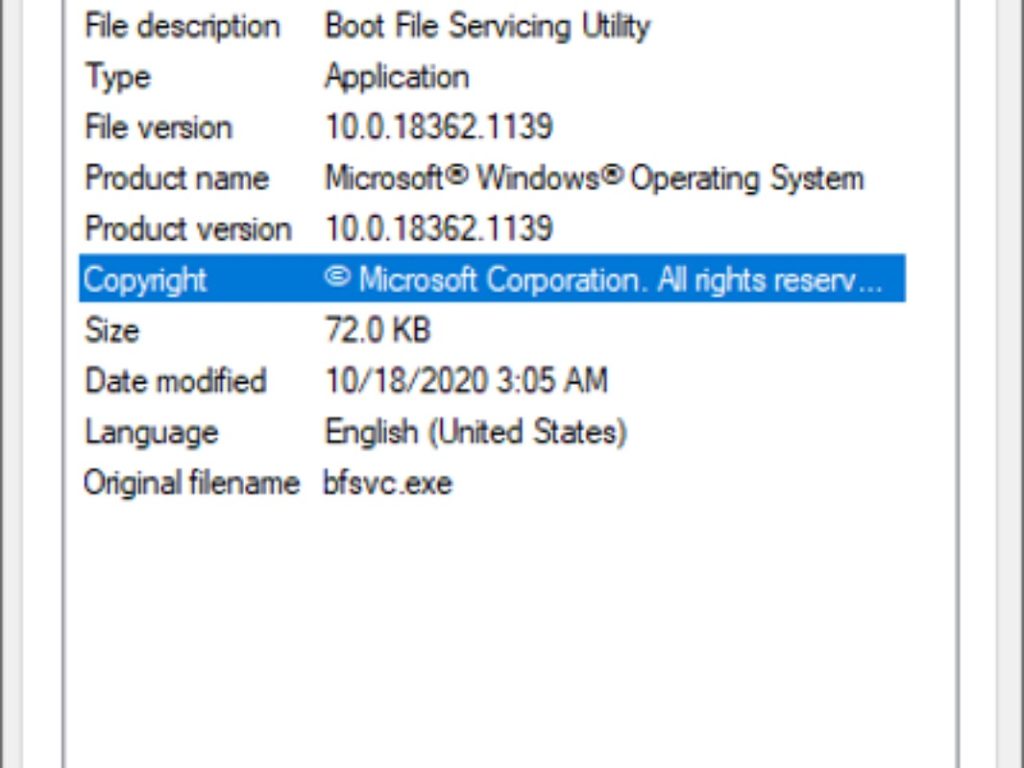Click the Application type value
The width and height of the screenshot is (1024, 768).
[x=396, y=77]
